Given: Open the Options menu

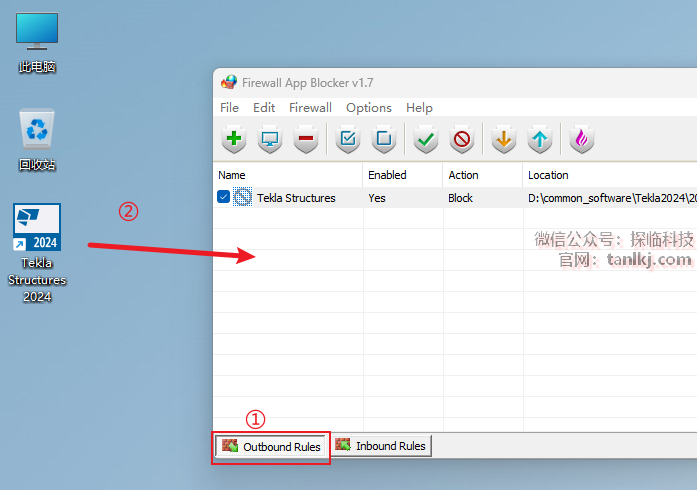Looking at the screenshot, I should click(369, 108).
